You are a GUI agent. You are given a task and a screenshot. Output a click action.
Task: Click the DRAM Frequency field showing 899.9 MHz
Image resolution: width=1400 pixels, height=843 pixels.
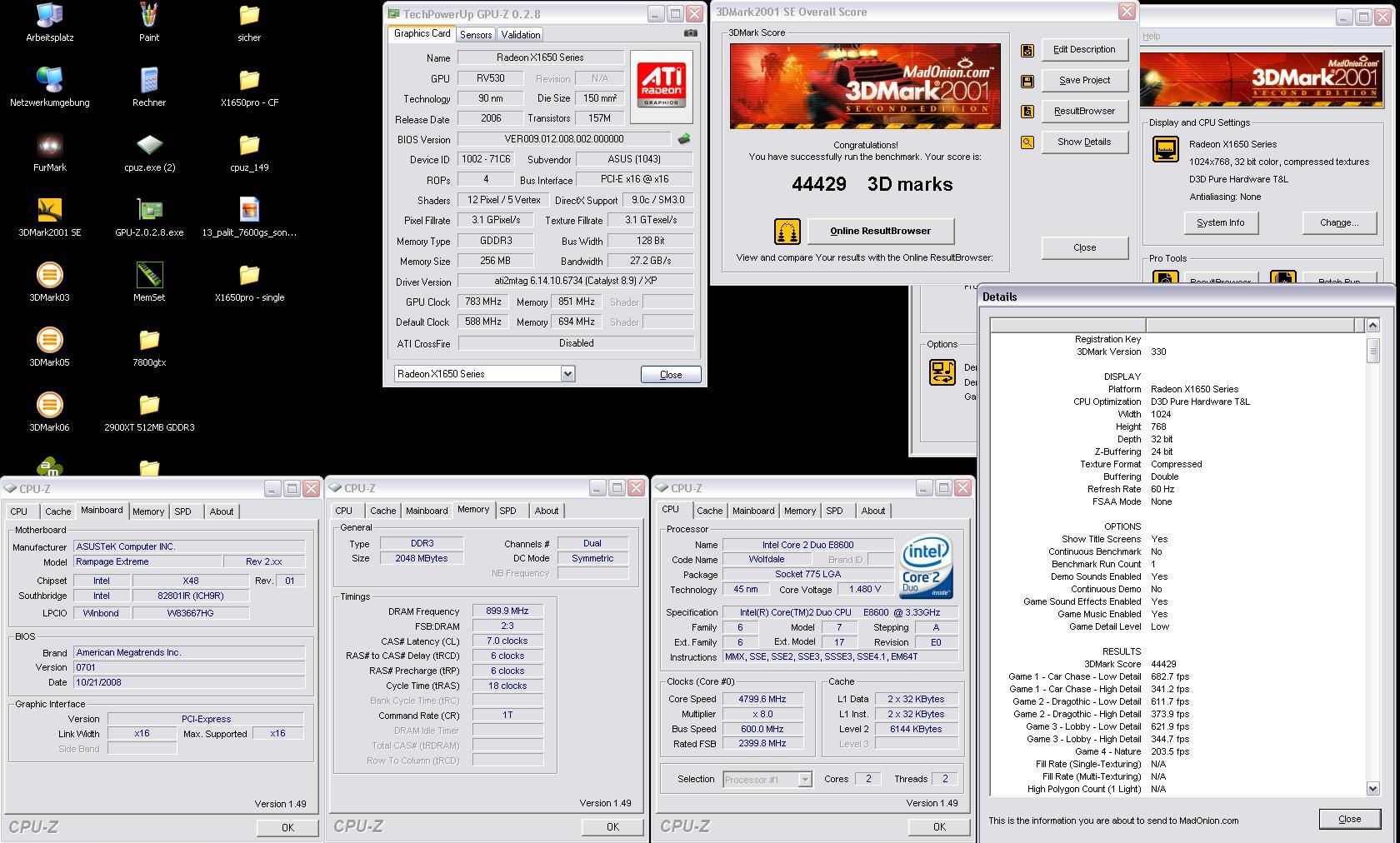tap(507, 611)
